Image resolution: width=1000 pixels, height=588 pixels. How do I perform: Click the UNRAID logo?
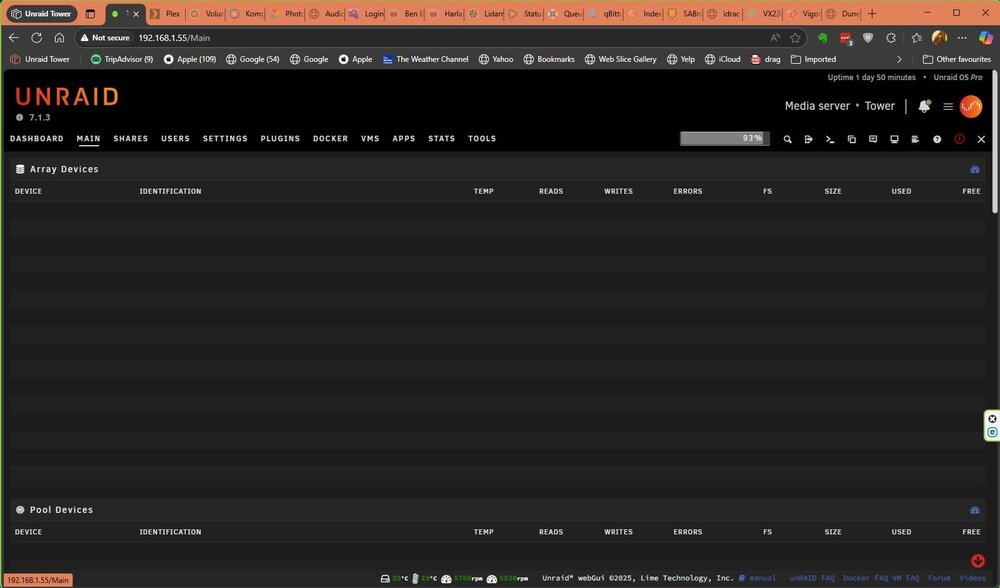(67, 97)
